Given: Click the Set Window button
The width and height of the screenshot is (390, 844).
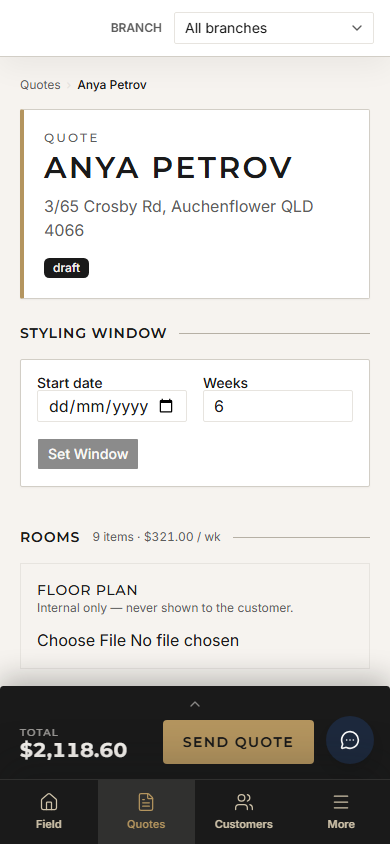Looking at the screenshot, I should pos(88,454).
